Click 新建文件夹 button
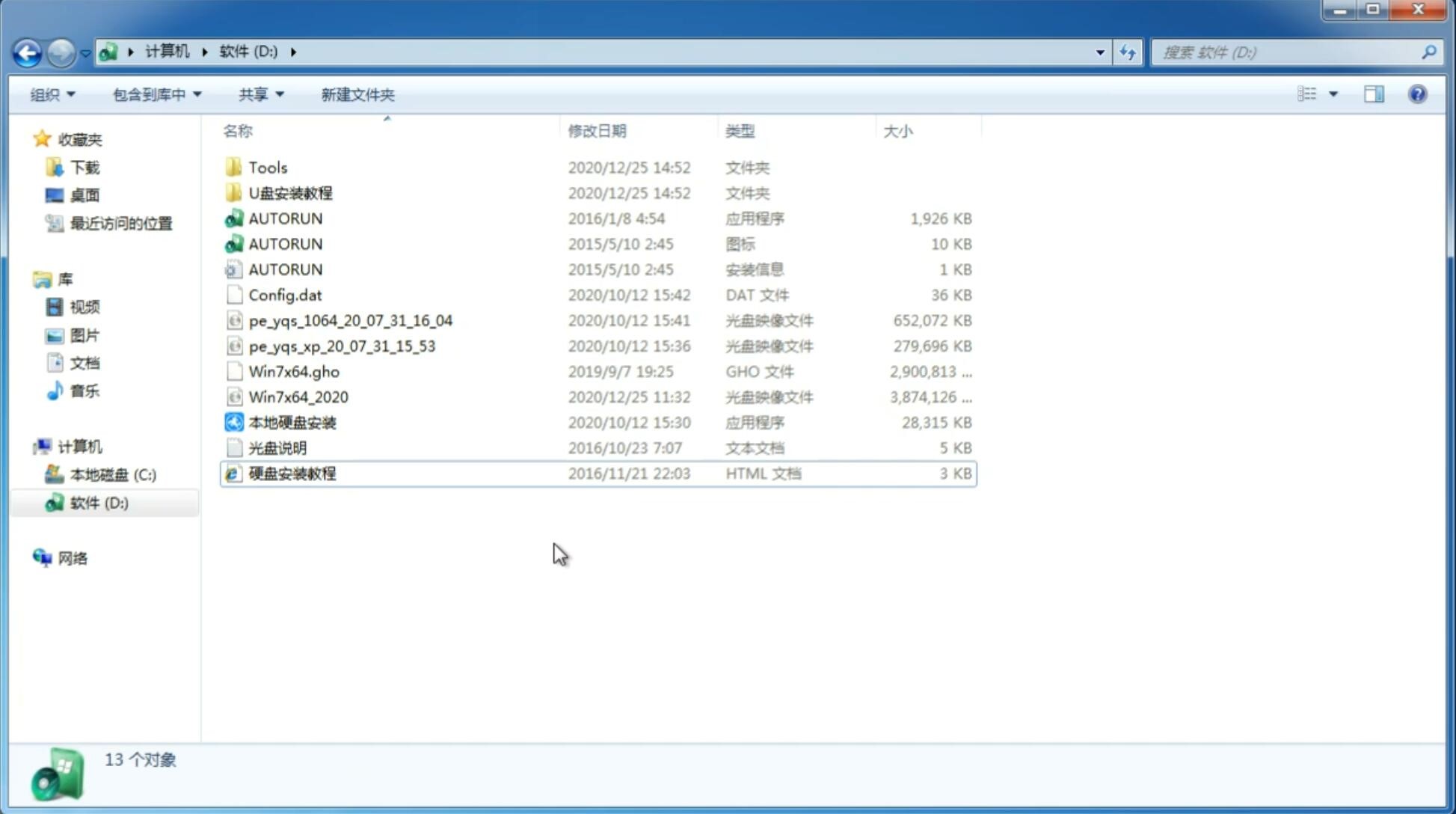Image resolution: width=1456 pixels, height=814 pixels. [358, 94]
